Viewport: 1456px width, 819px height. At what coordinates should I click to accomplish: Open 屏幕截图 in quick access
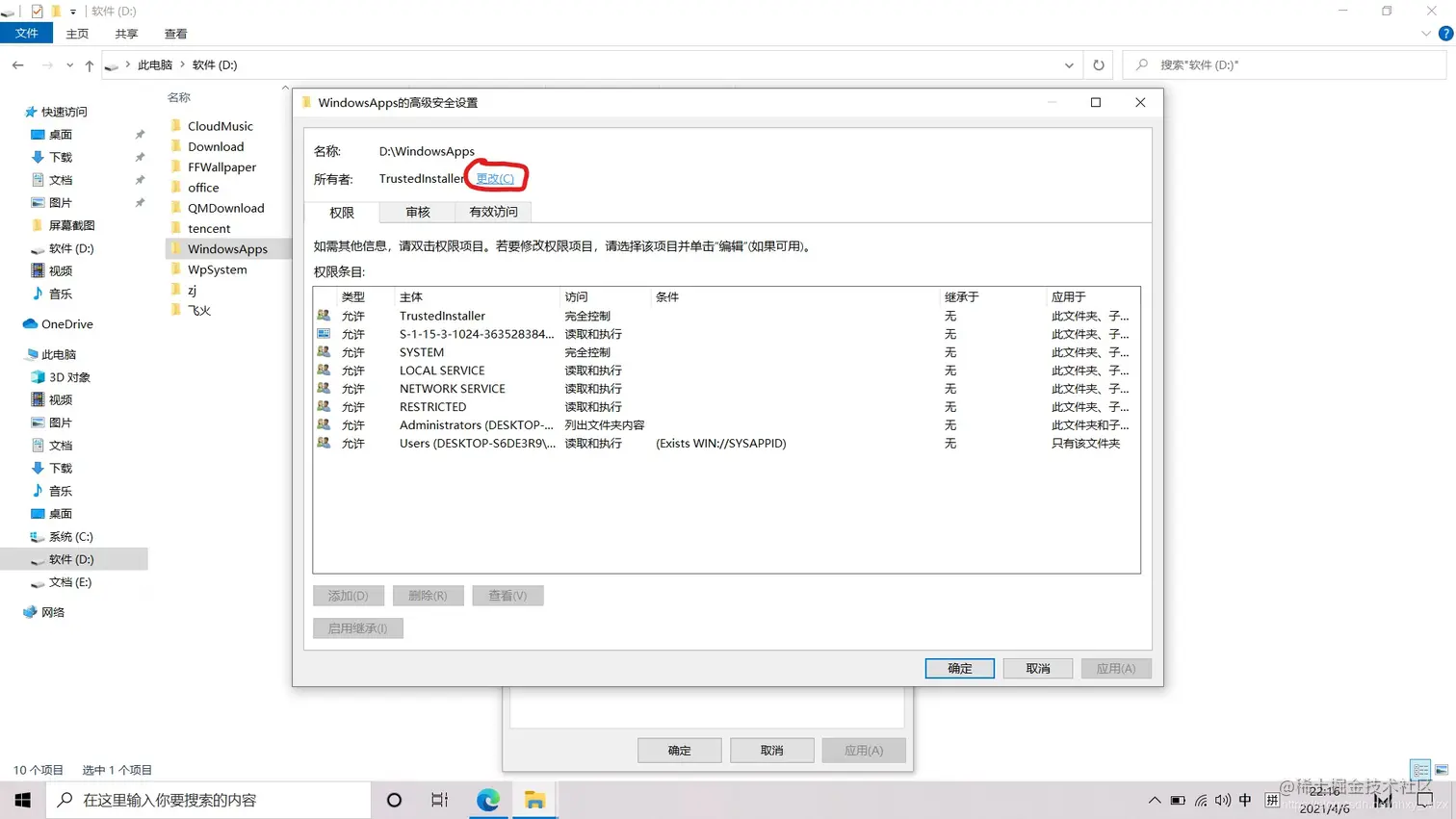click(71, 225)
